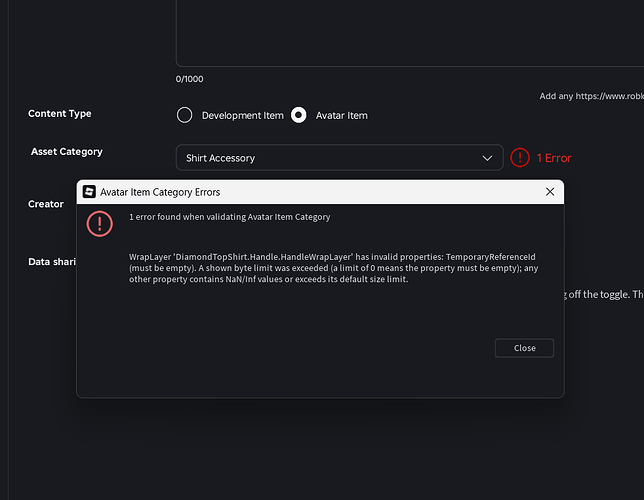Viewport: 644px width, 500px height.
Task: Click inside the description text box
Action: click(x=410, y=33)
